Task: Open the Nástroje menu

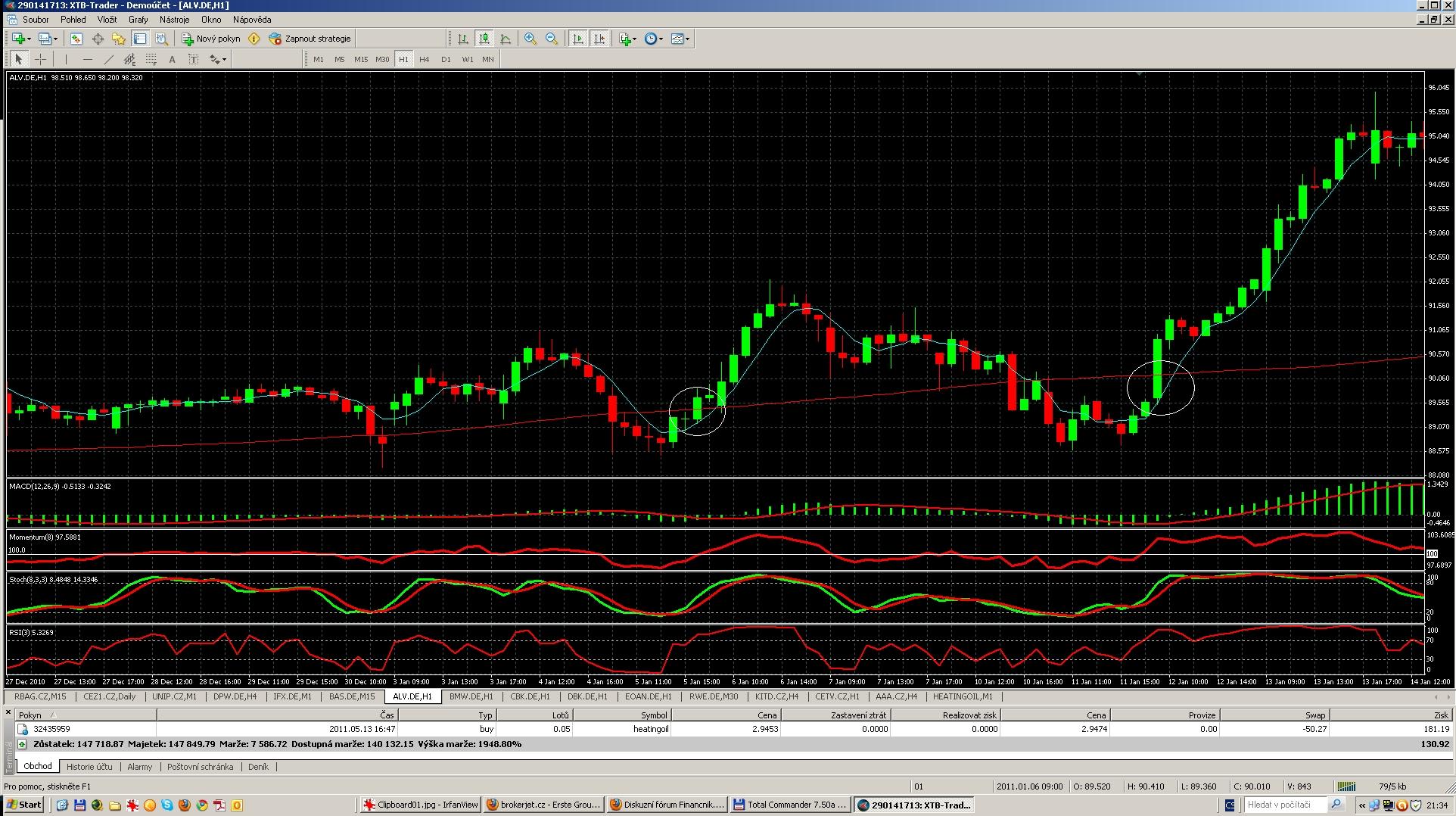Action: tap(174, 20)
